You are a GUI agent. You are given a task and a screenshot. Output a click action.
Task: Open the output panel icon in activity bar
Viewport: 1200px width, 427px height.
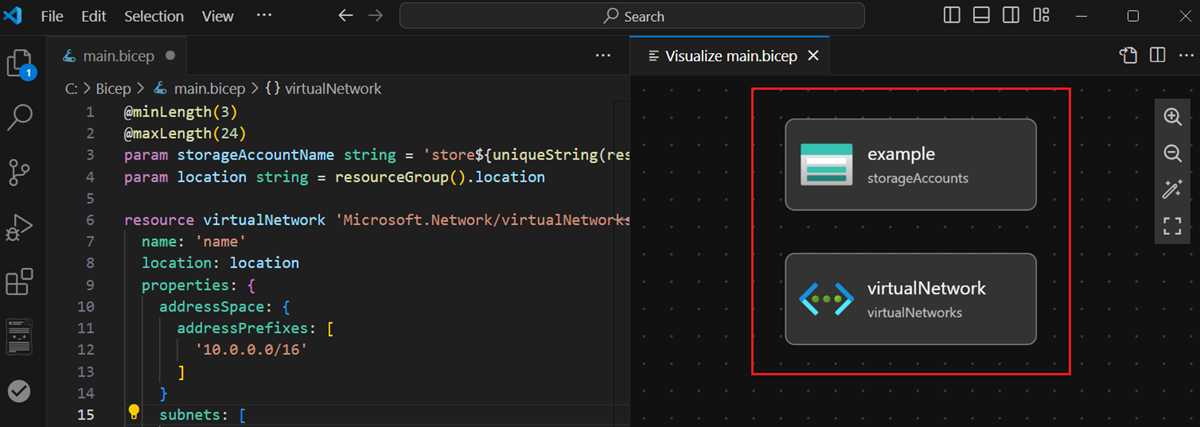pyautogui.click(x=20, y=337)
